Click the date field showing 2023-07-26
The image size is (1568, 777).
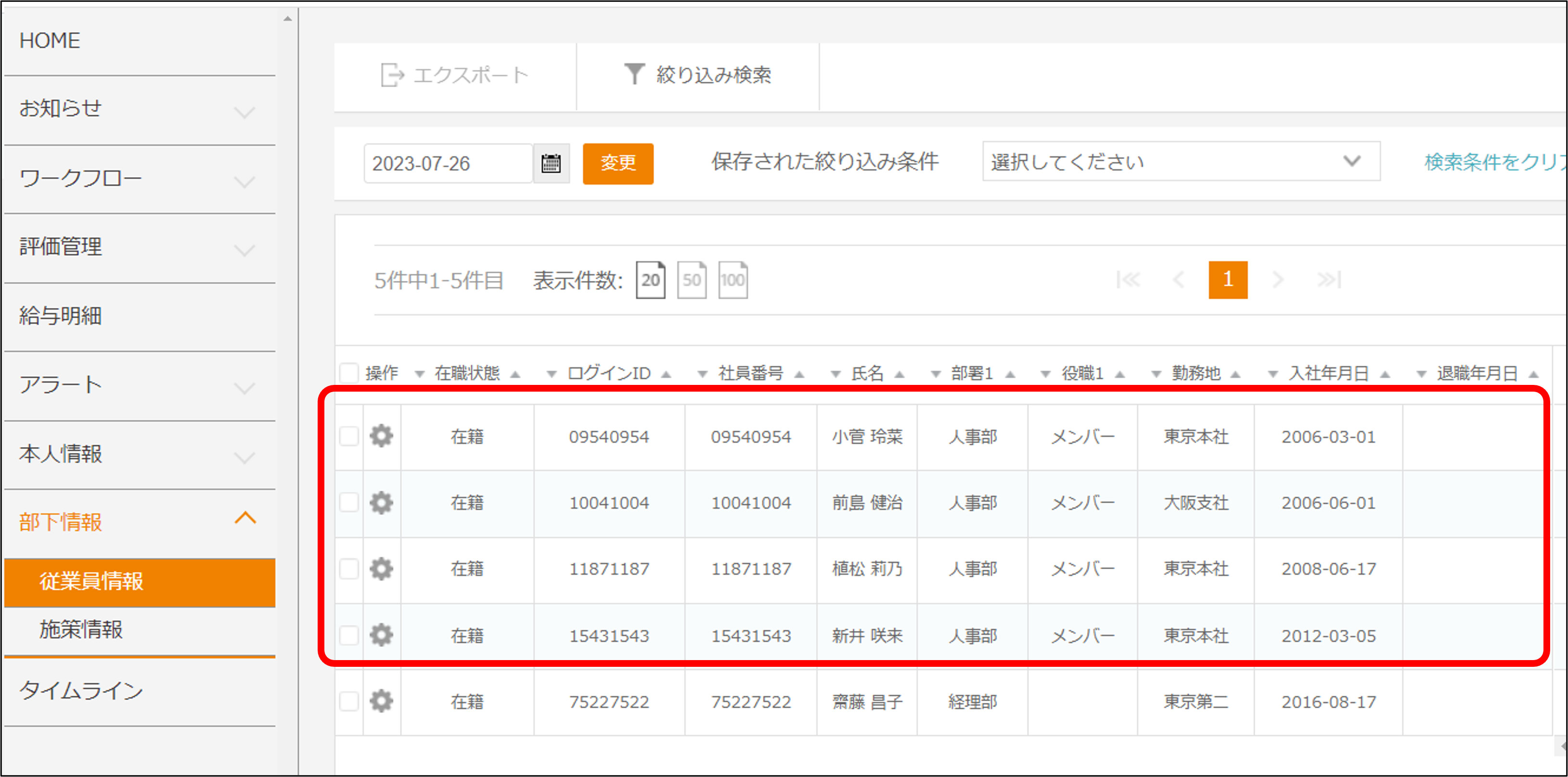(448, 164)
